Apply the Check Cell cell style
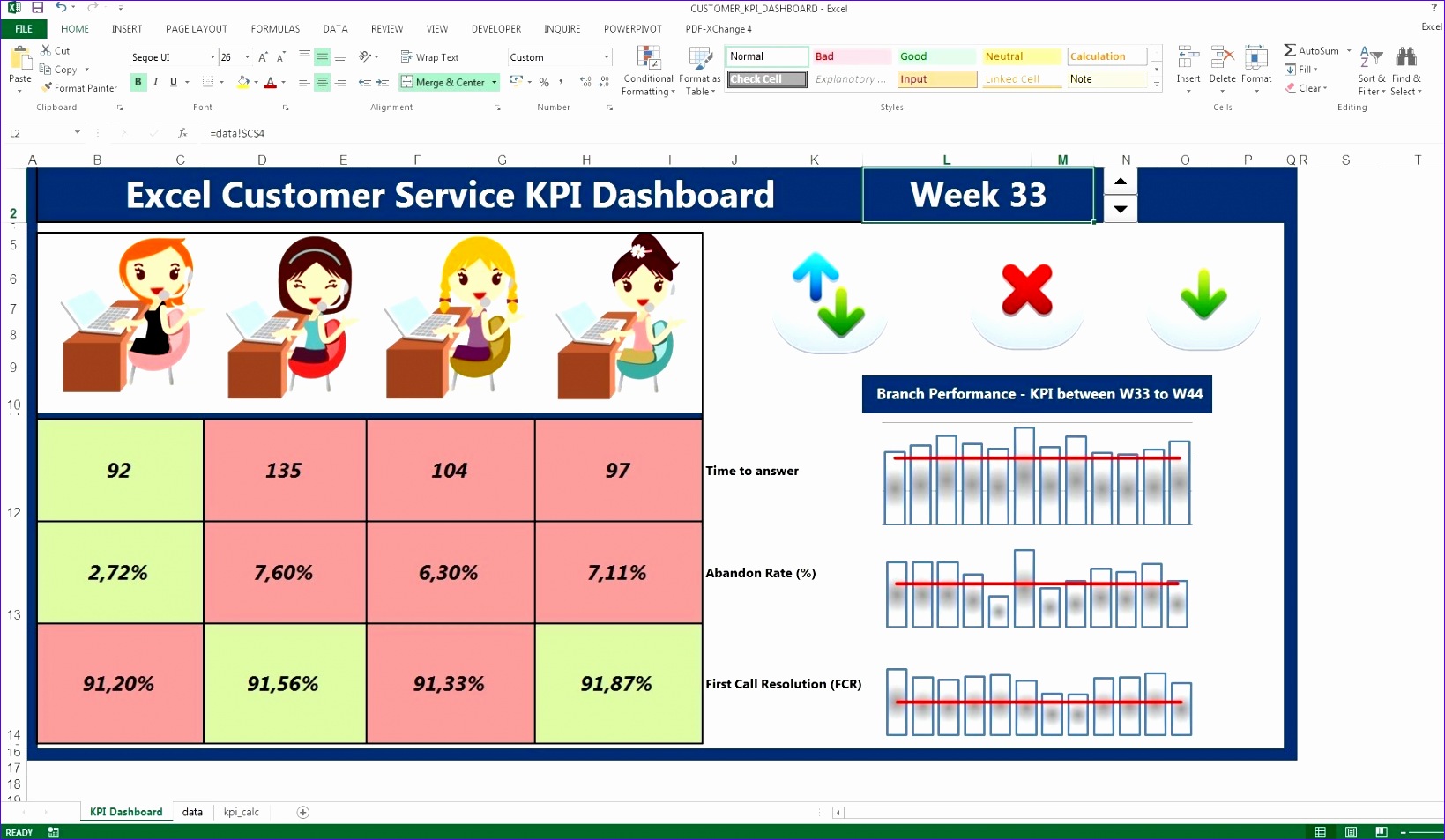Viewport: 1445px width, 840px height. click(x=764, y=78)
